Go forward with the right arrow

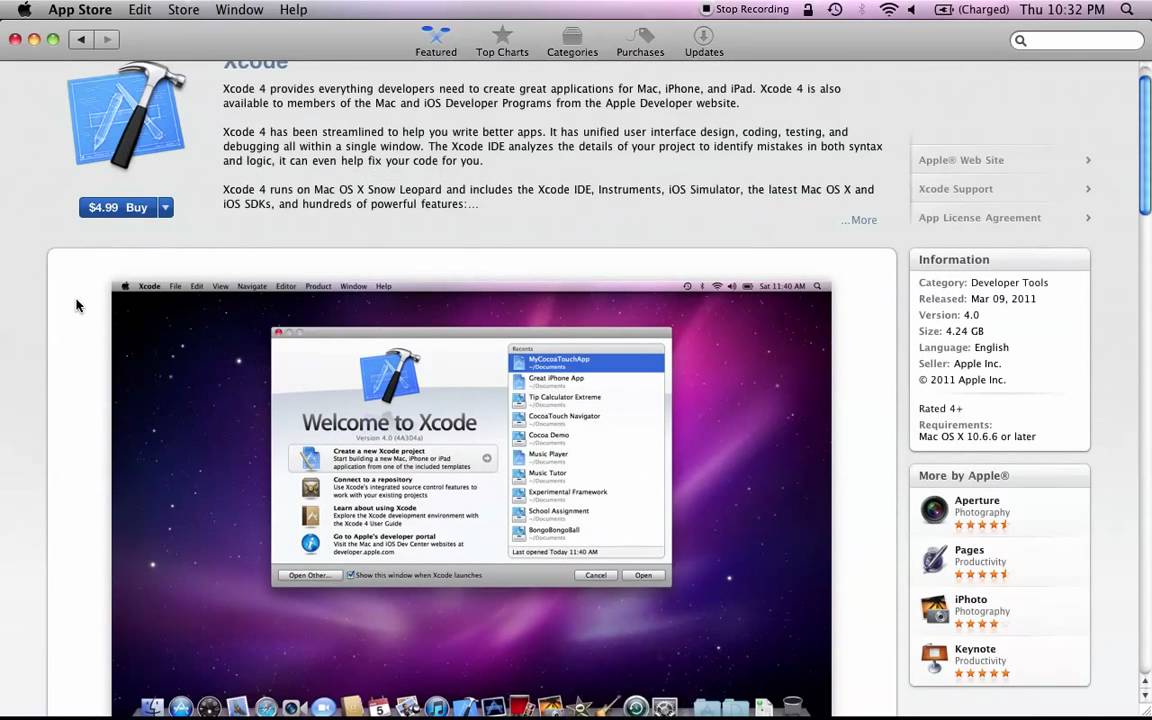click(x=107, y=40)
